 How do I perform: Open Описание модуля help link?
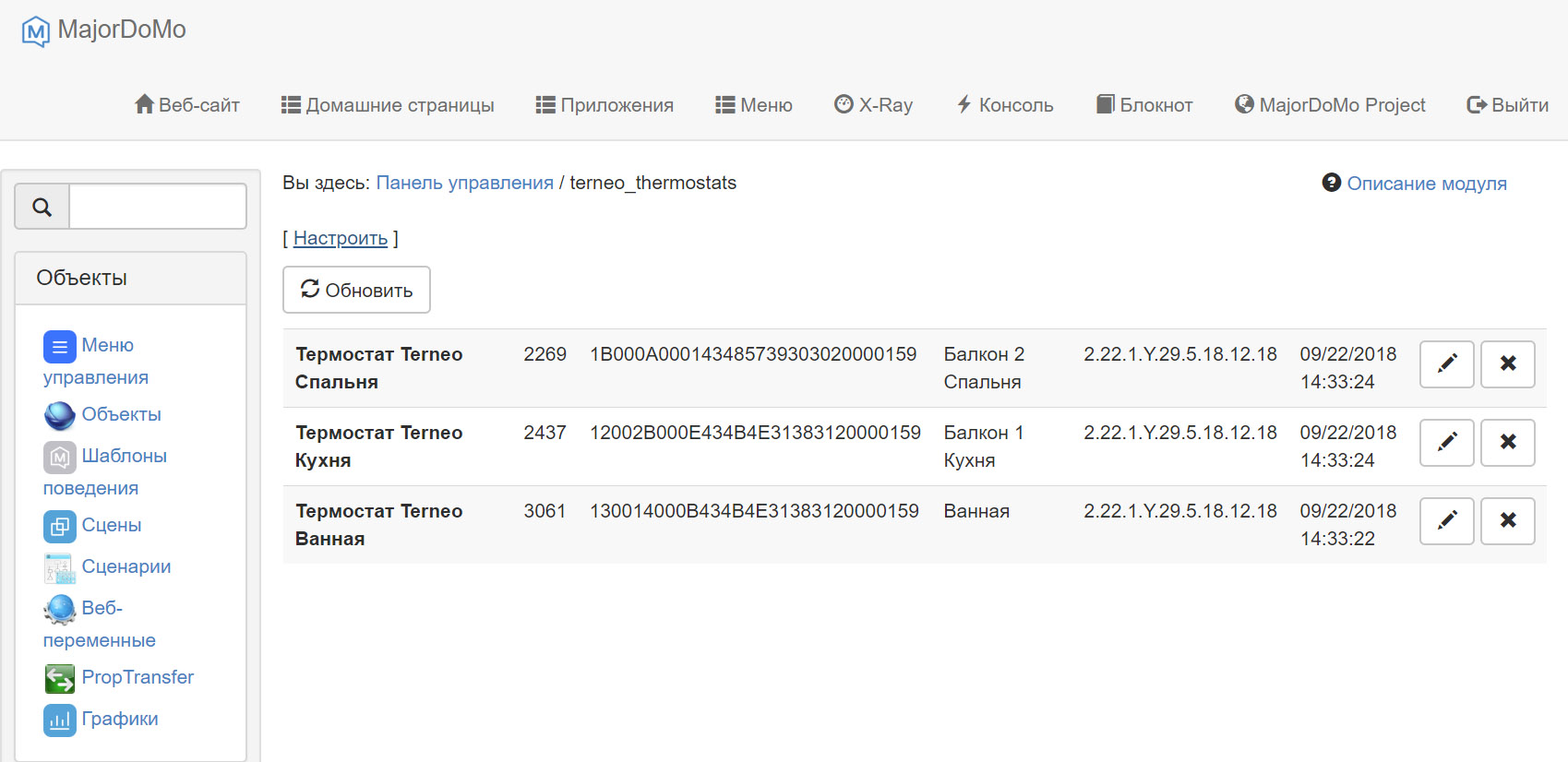(x=1427, y=184)
